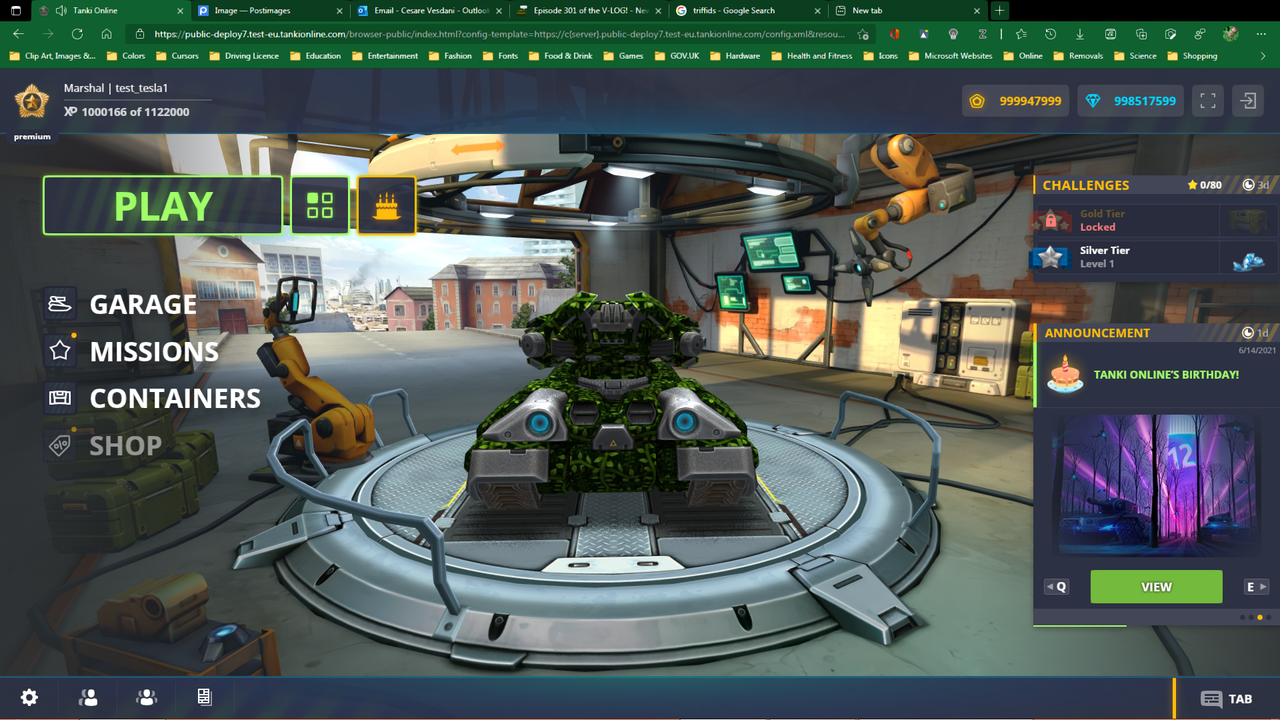Open game settings gear icon
Image resolution: width=1280 pixels, height=720 pixels.
(x=30, y=698)
